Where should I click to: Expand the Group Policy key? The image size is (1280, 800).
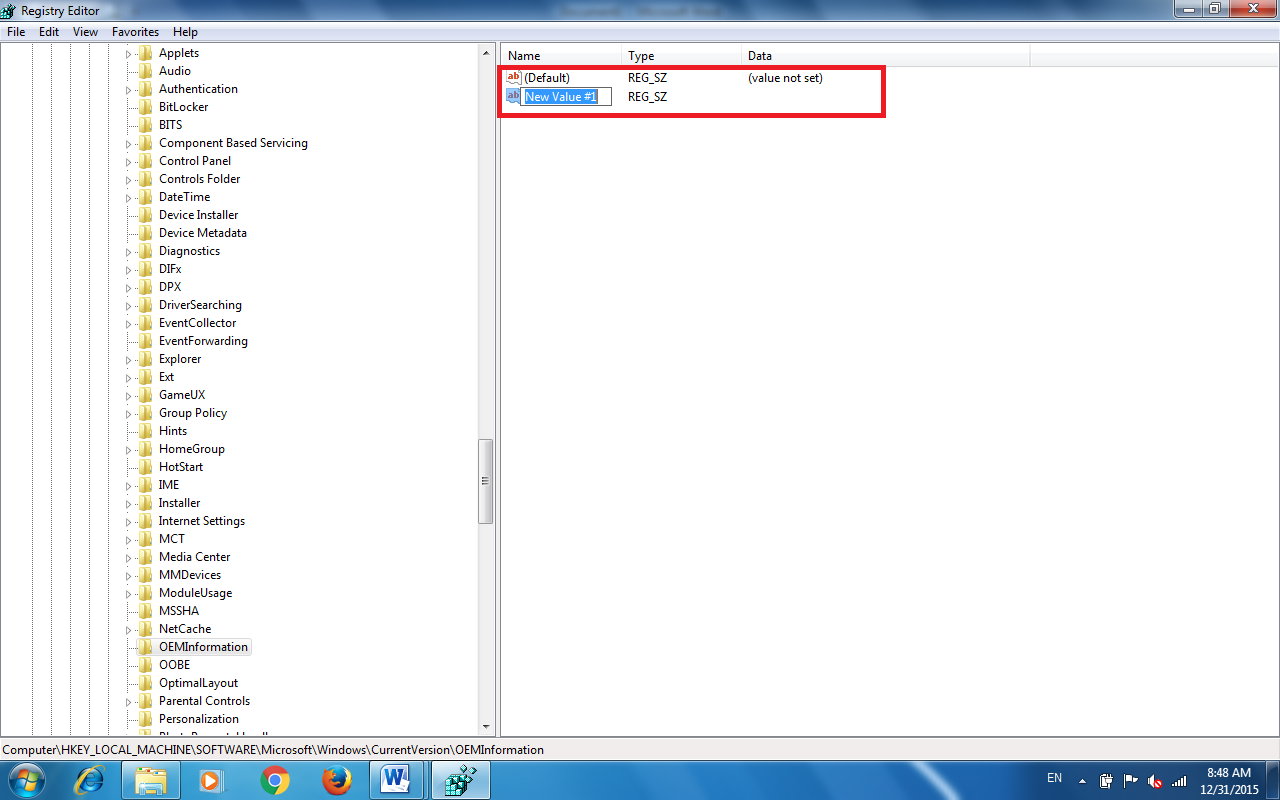point(129,413)
